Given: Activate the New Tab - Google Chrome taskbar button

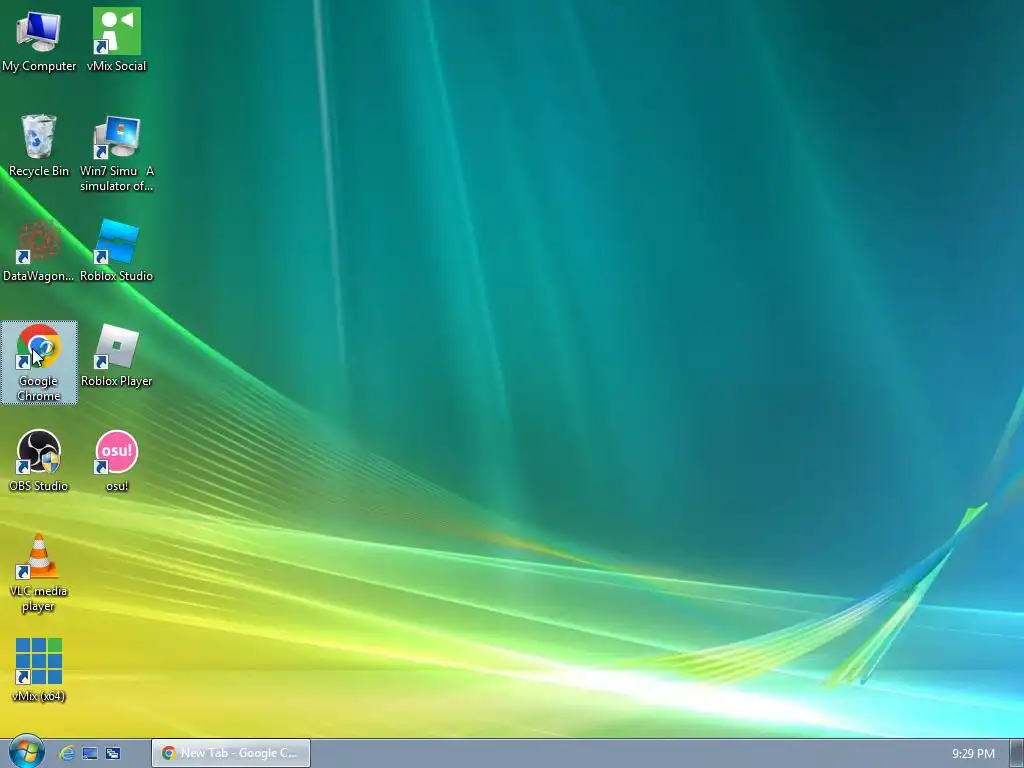Looking at the screenshot, I should pyautogui.click(x=231, y=753).
